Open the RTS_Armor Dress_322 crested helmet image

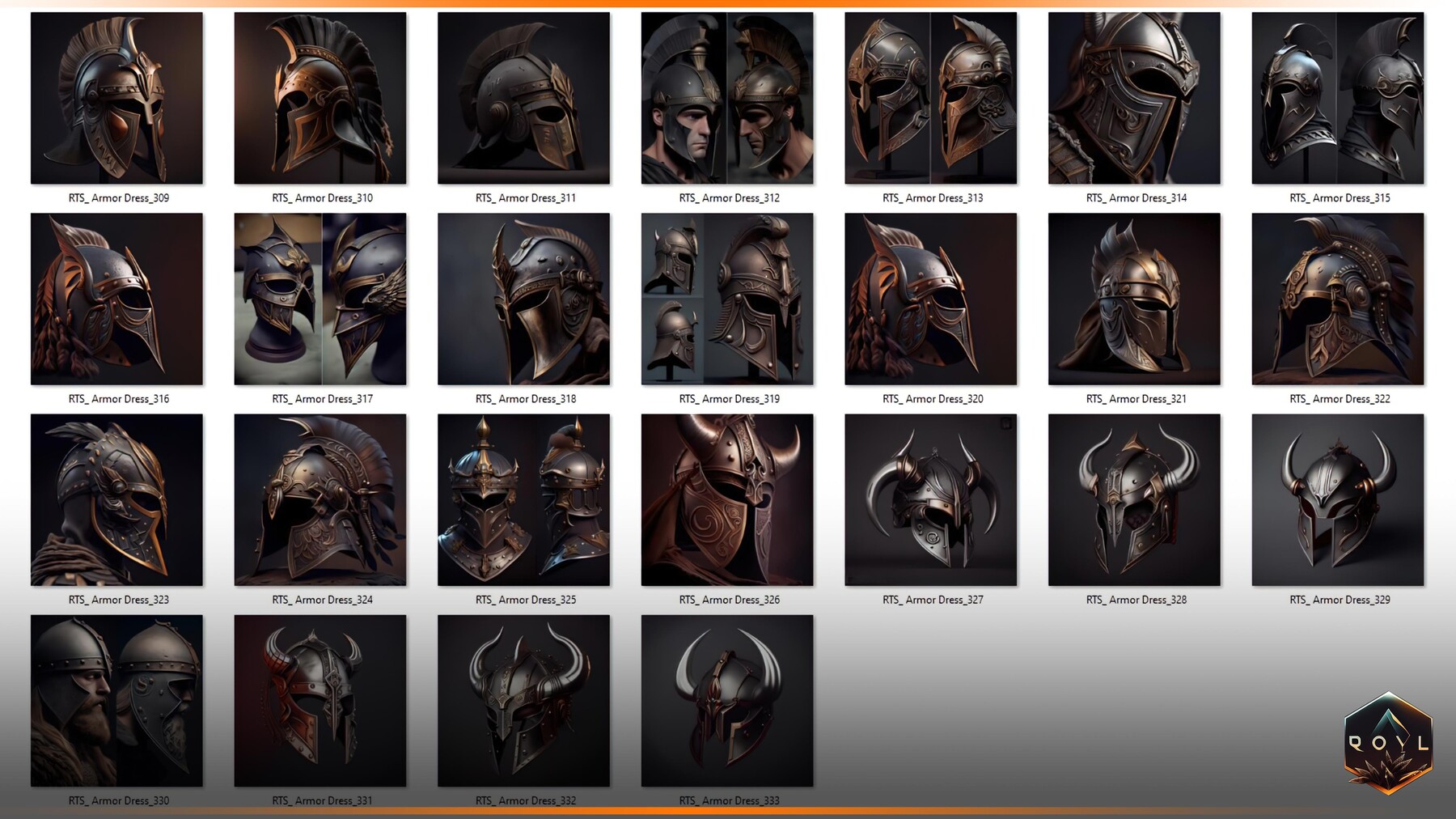1338,298
